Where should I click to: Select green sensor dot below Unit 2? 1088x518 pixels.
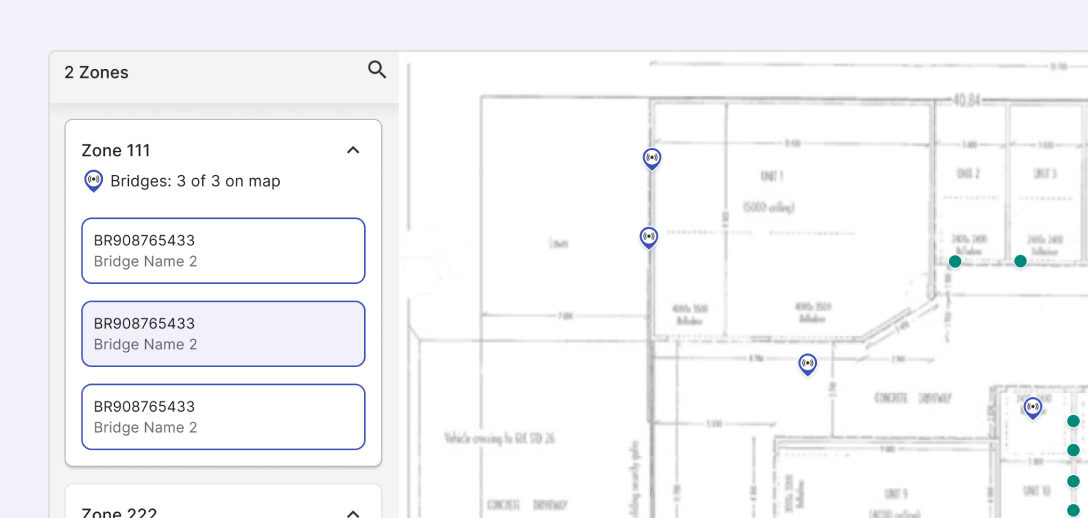955,261
